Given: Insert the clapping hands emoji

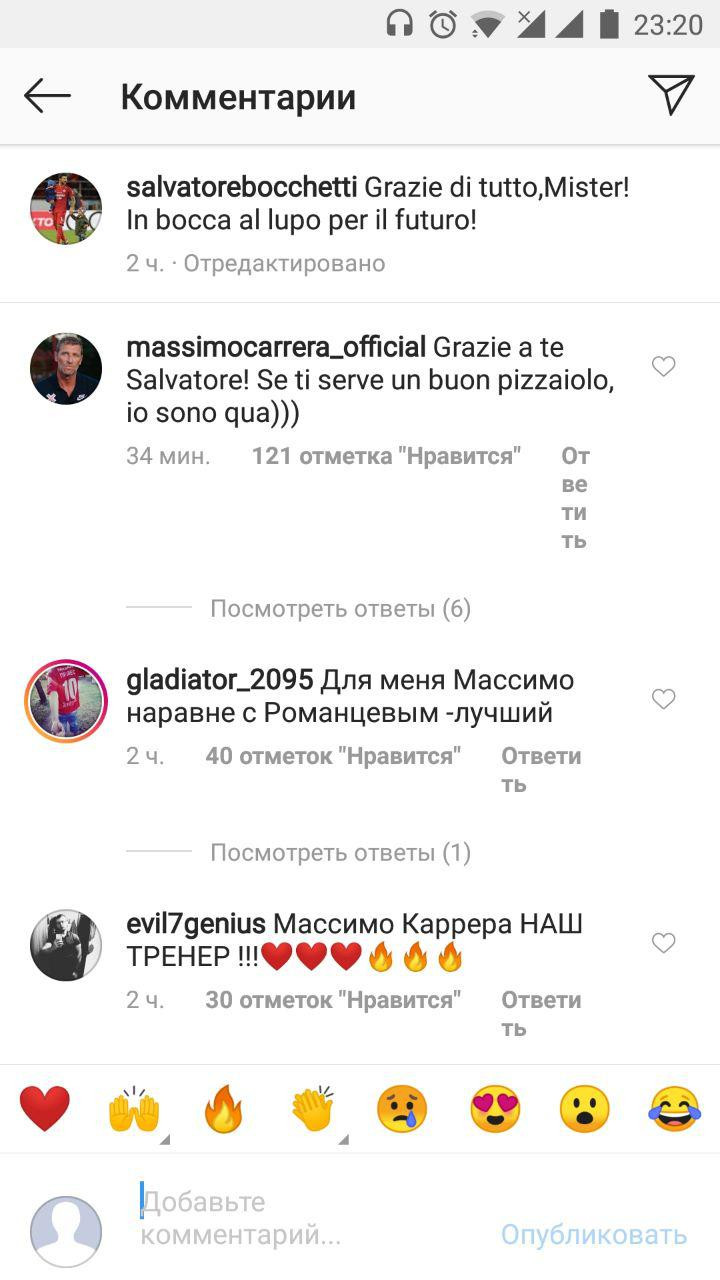Looking at the screenshot, I should coord(313,1109).
